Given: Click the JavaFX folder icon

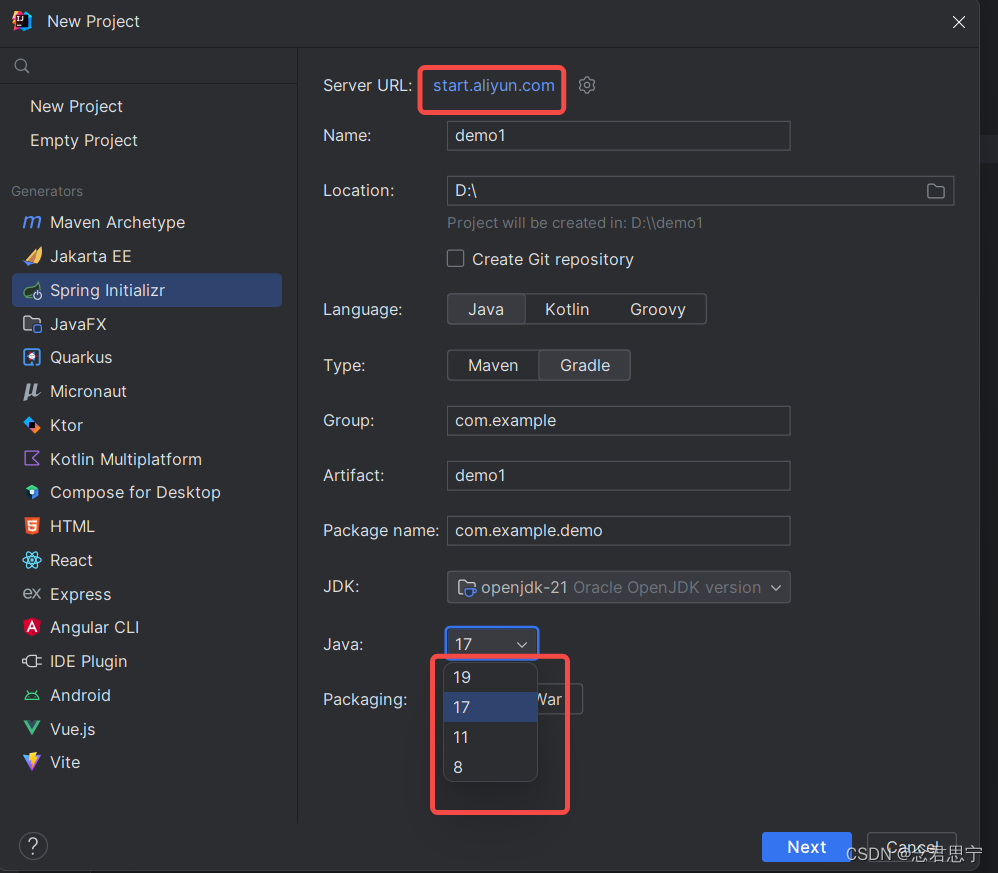Looking at the screenshot, I should 32,324.
